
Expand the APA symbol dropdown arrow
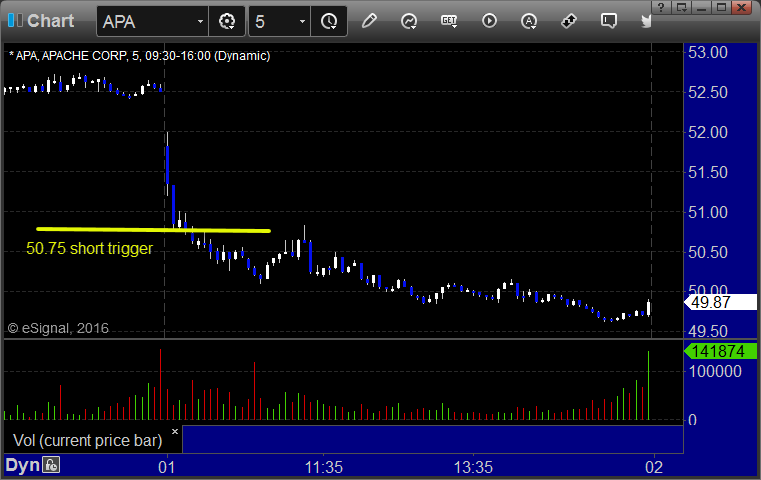click(x=200, y=22)
